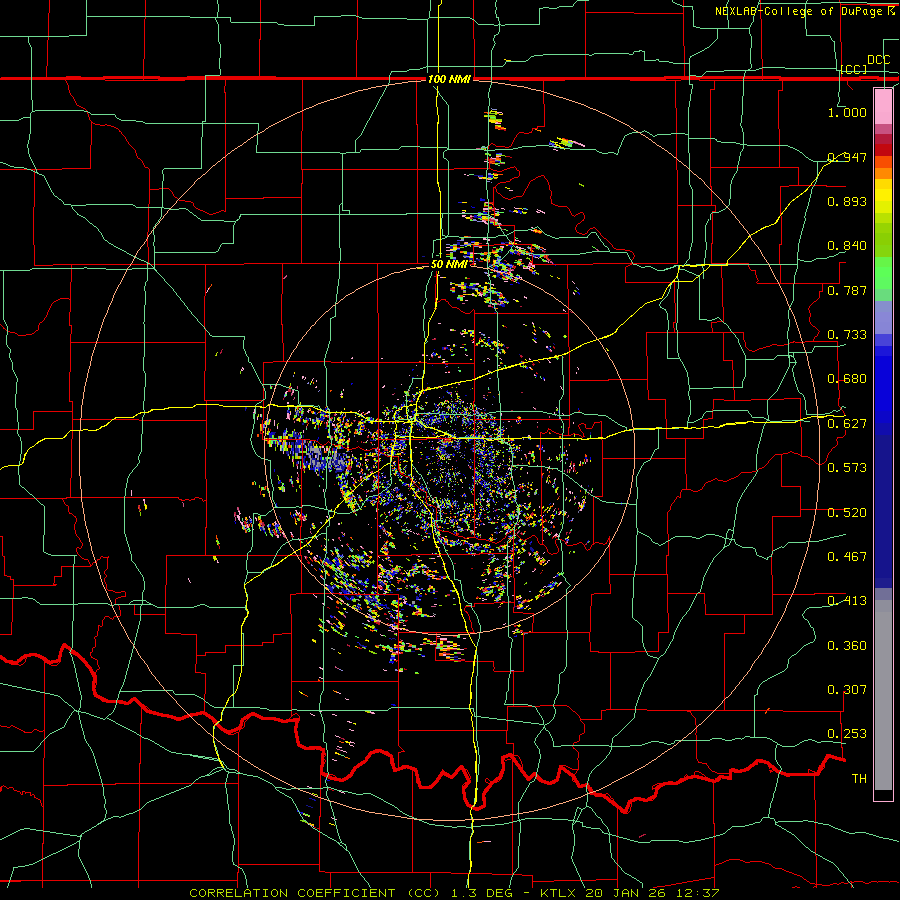900x900 pixels.
Task: Click the 0.787 scale value
Action: coord(847,290)
